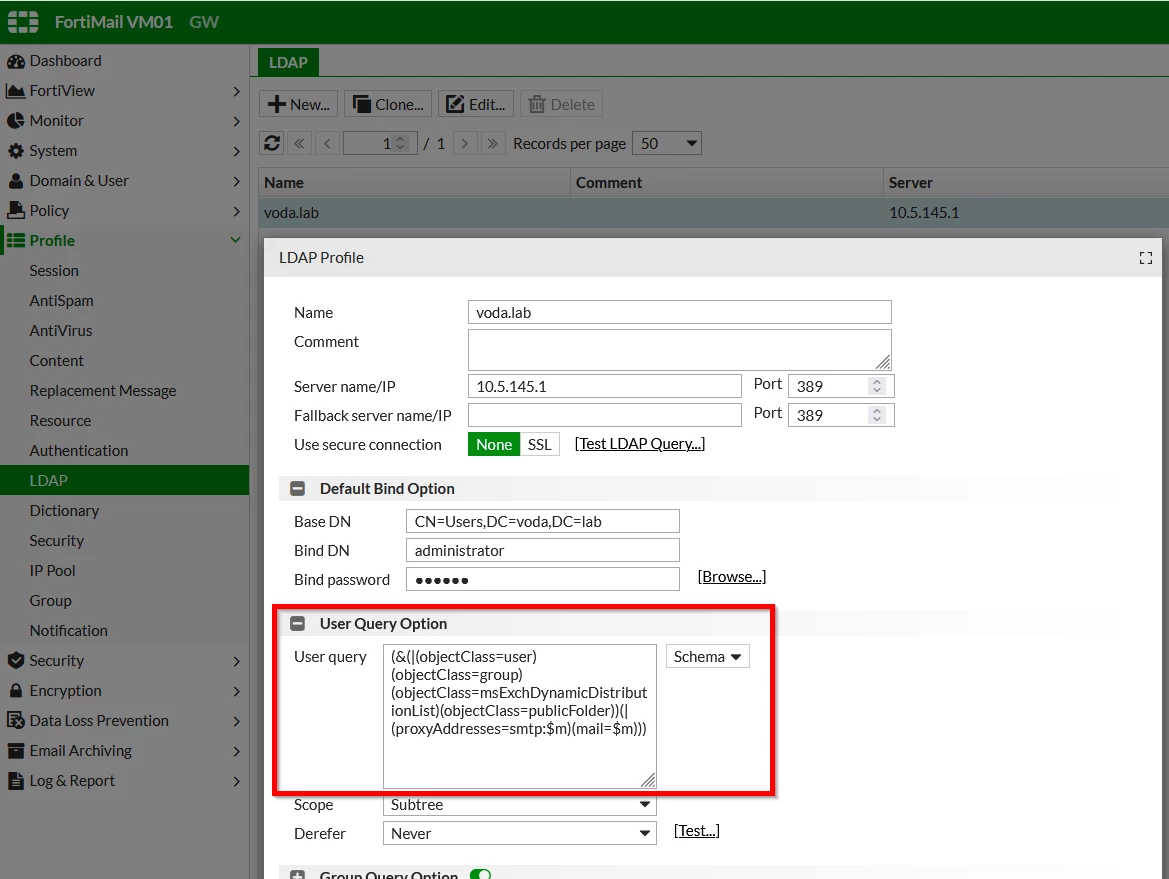Toggle the Group Query Option switch

(x=481, y=875)
